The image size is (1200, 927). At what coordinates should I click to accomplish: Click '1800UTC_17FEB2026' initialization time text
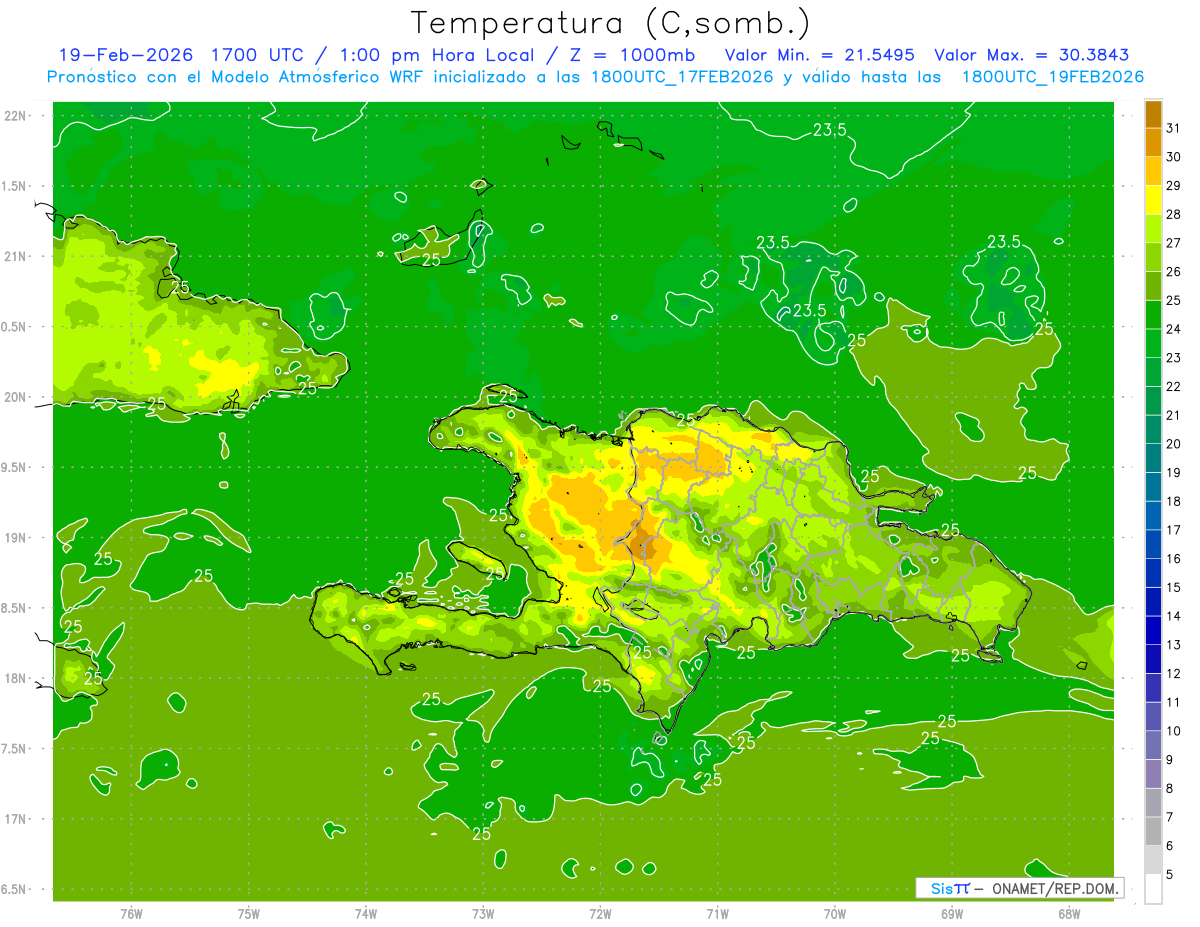coord(684,77)
